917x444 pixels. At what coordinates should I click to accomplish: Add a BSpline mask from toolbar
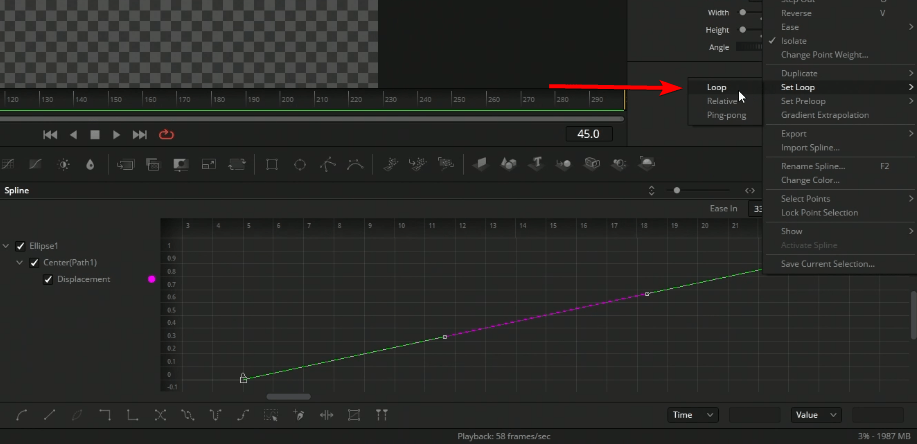pos(355,165)
